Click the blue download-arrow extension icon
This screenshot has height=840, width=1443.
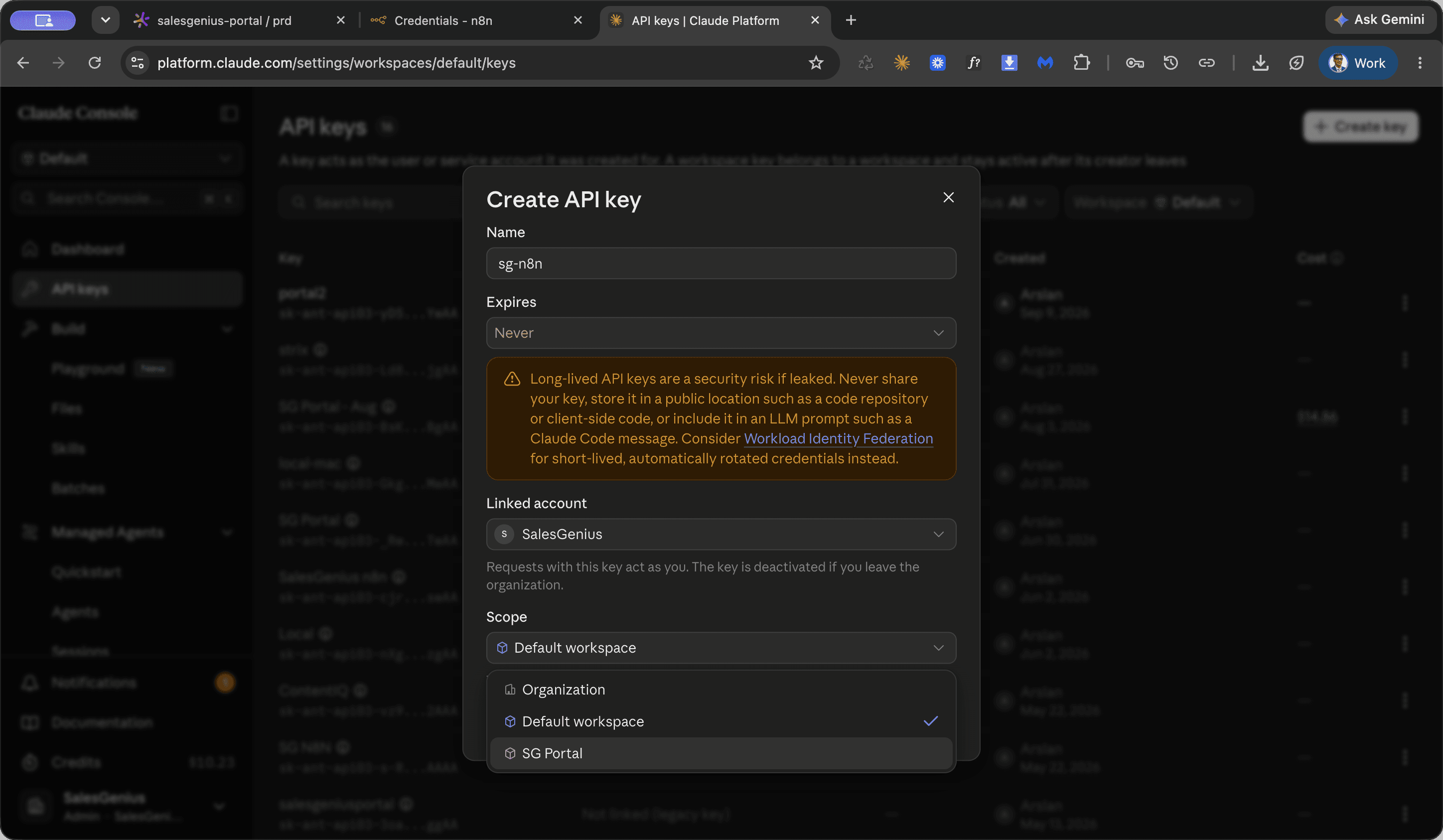[1009, 63]
